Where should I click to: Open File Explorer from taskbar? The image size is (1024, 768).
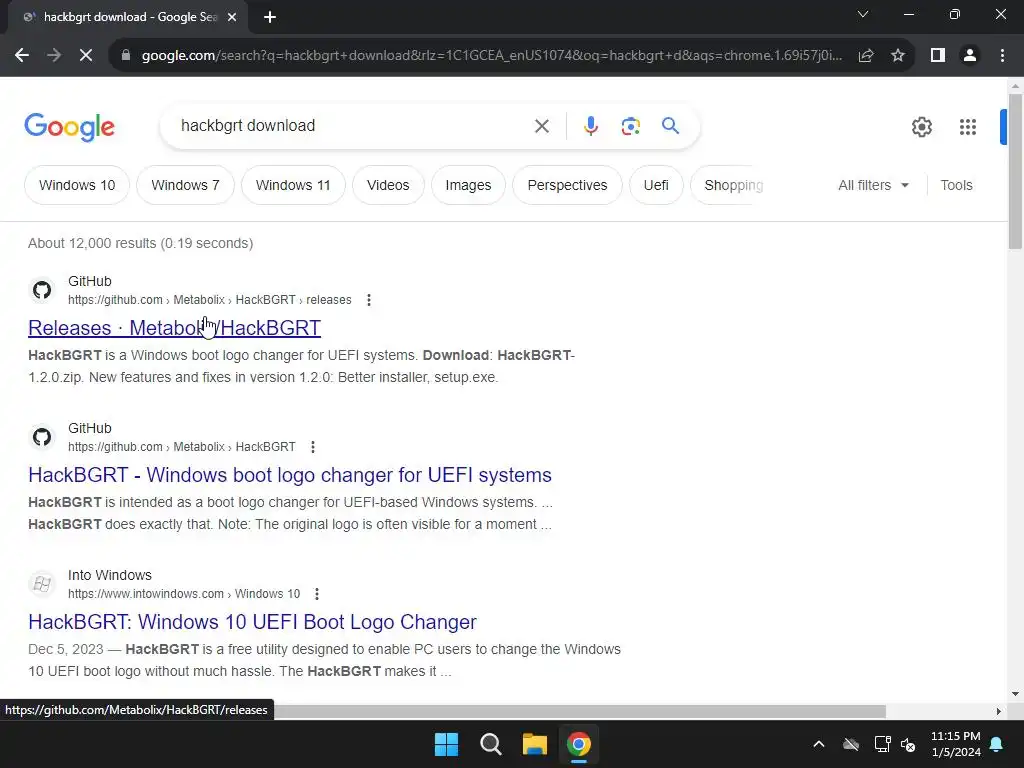click(x=535, y=744)
